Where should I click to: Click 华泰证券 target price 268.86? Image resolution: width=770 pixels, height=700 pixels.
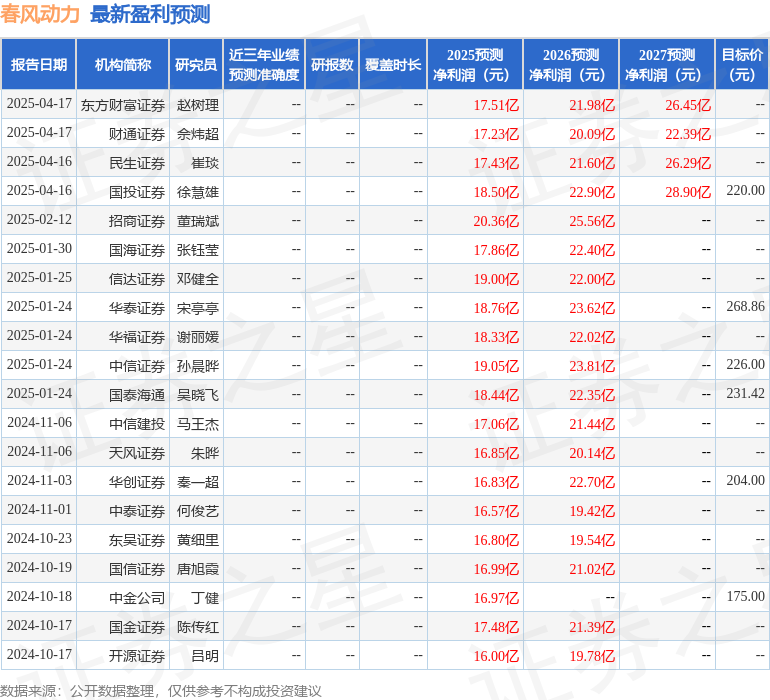click(x=745, y=307)
